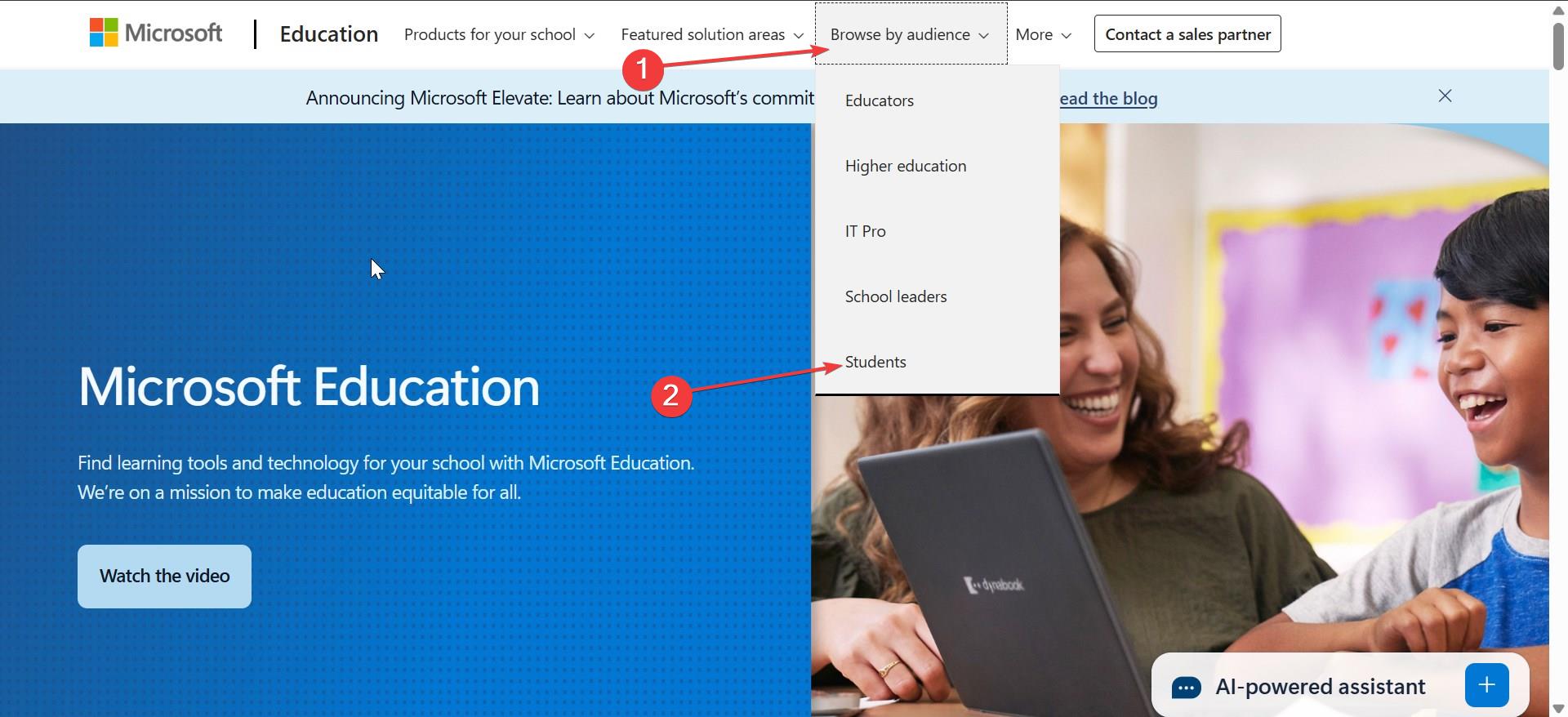Select Educators from audience menu
Screen dimensions: 1568x717
pyautogui.click(x=937, y=100)
